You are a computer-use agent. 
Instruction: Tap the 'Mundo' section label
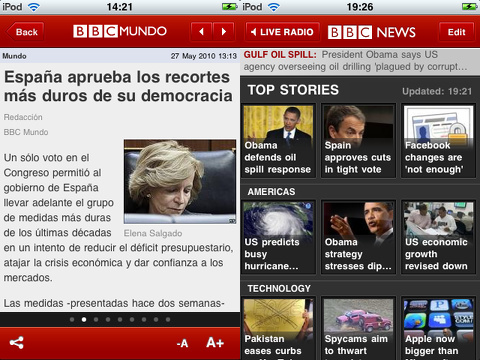(14, 56)
